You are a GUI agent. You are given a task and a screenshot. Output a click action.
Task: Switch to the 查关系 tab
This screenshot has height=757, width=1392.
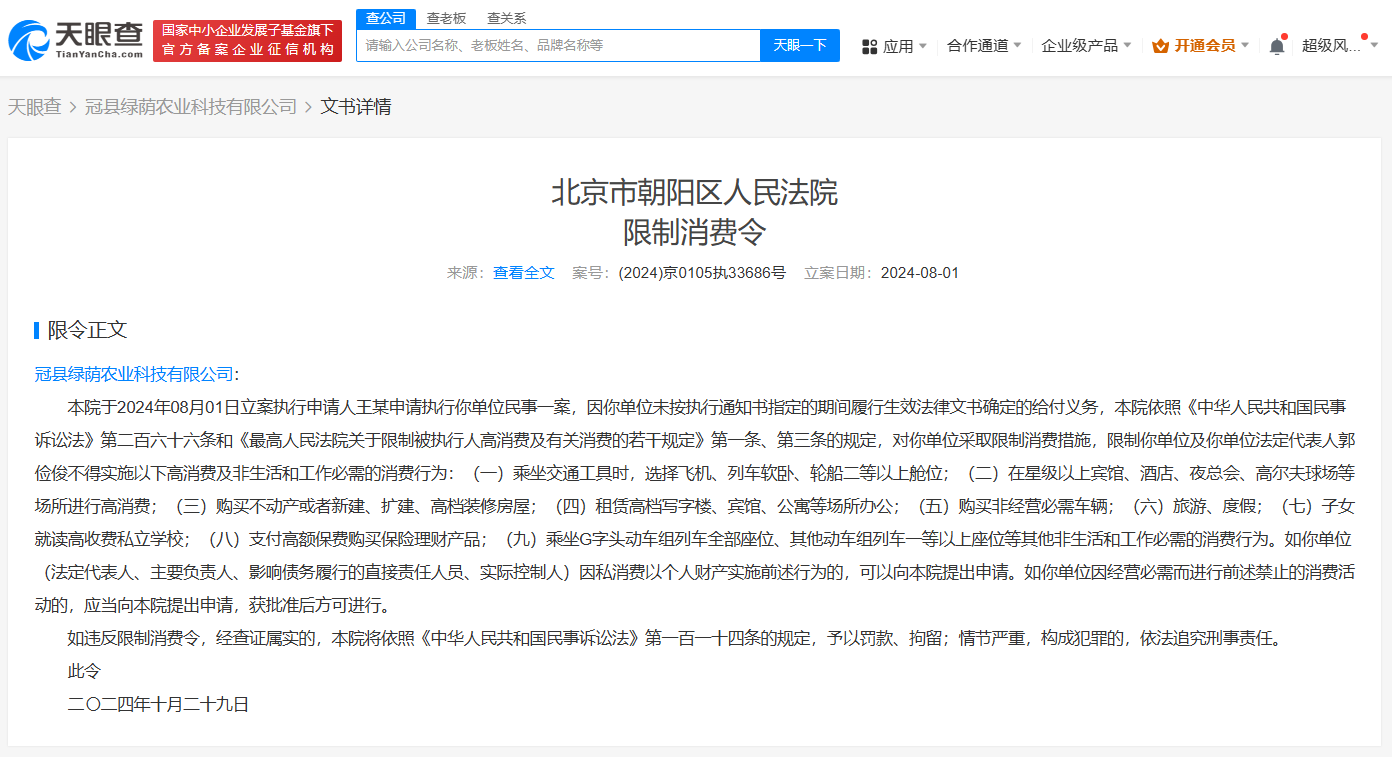506,18
